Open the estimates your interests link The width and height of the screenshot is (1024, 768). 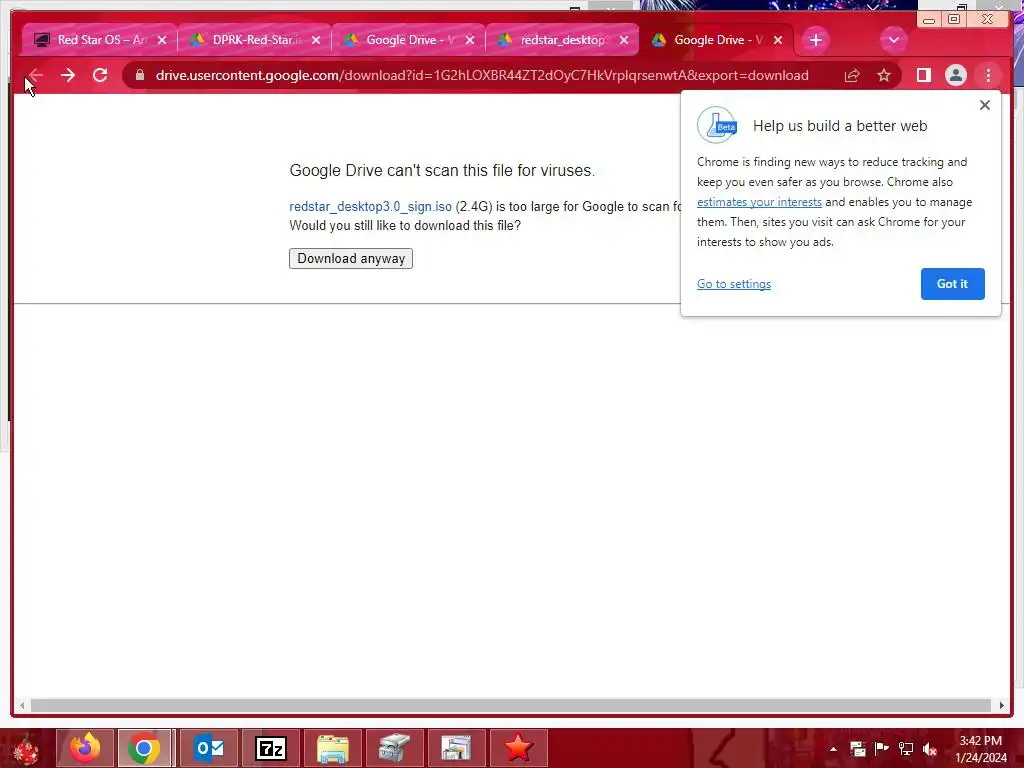click(x=759, y=202)
